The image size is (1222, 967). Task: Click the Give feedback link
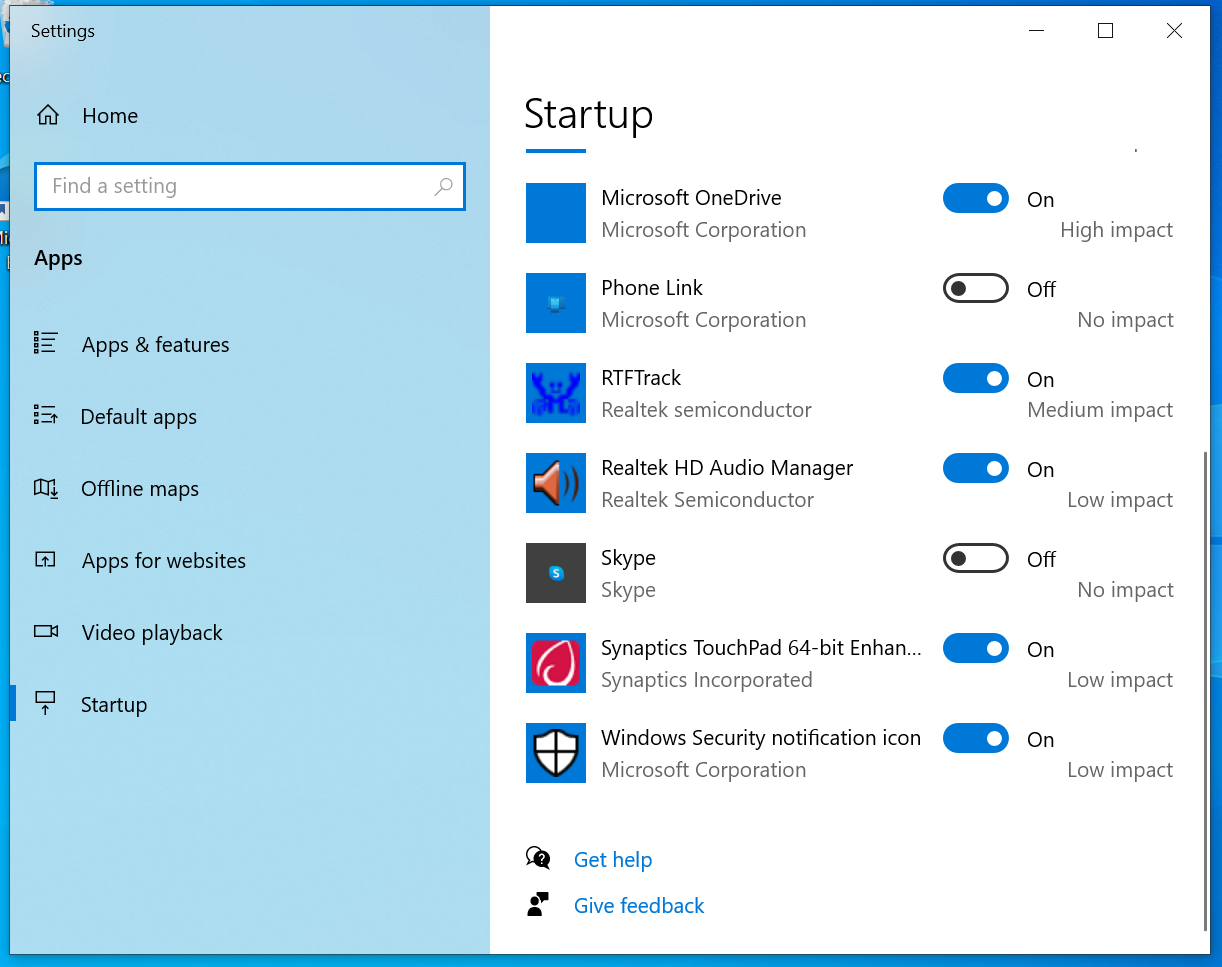click(638, 905)
